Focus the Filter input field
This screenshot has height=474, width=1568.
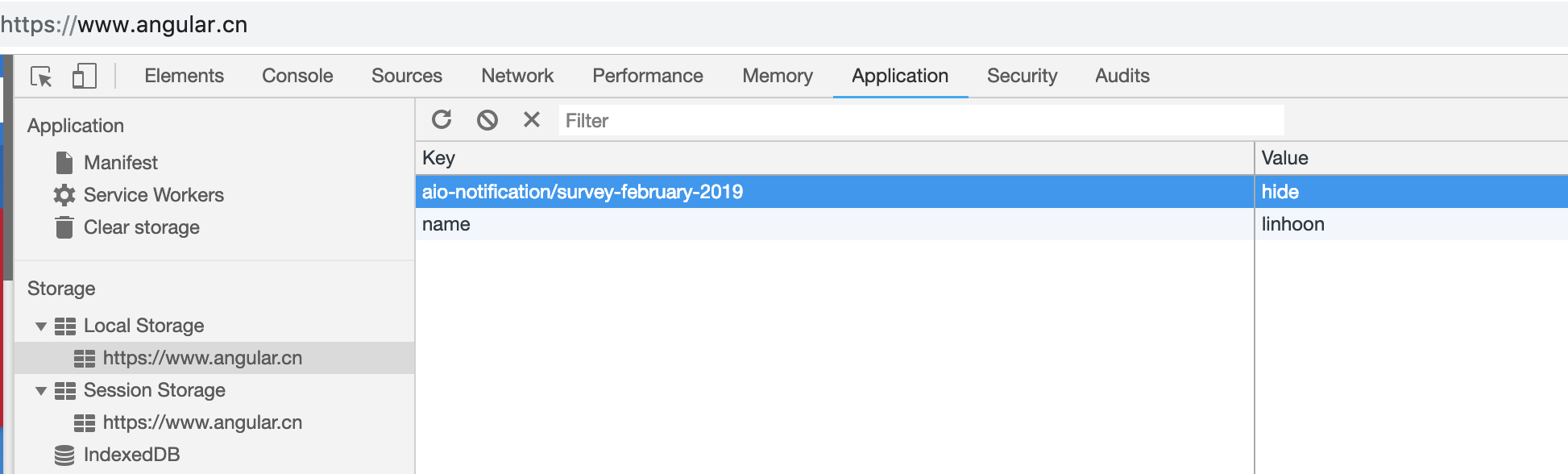pyautogui.click(x=919, y=121)
